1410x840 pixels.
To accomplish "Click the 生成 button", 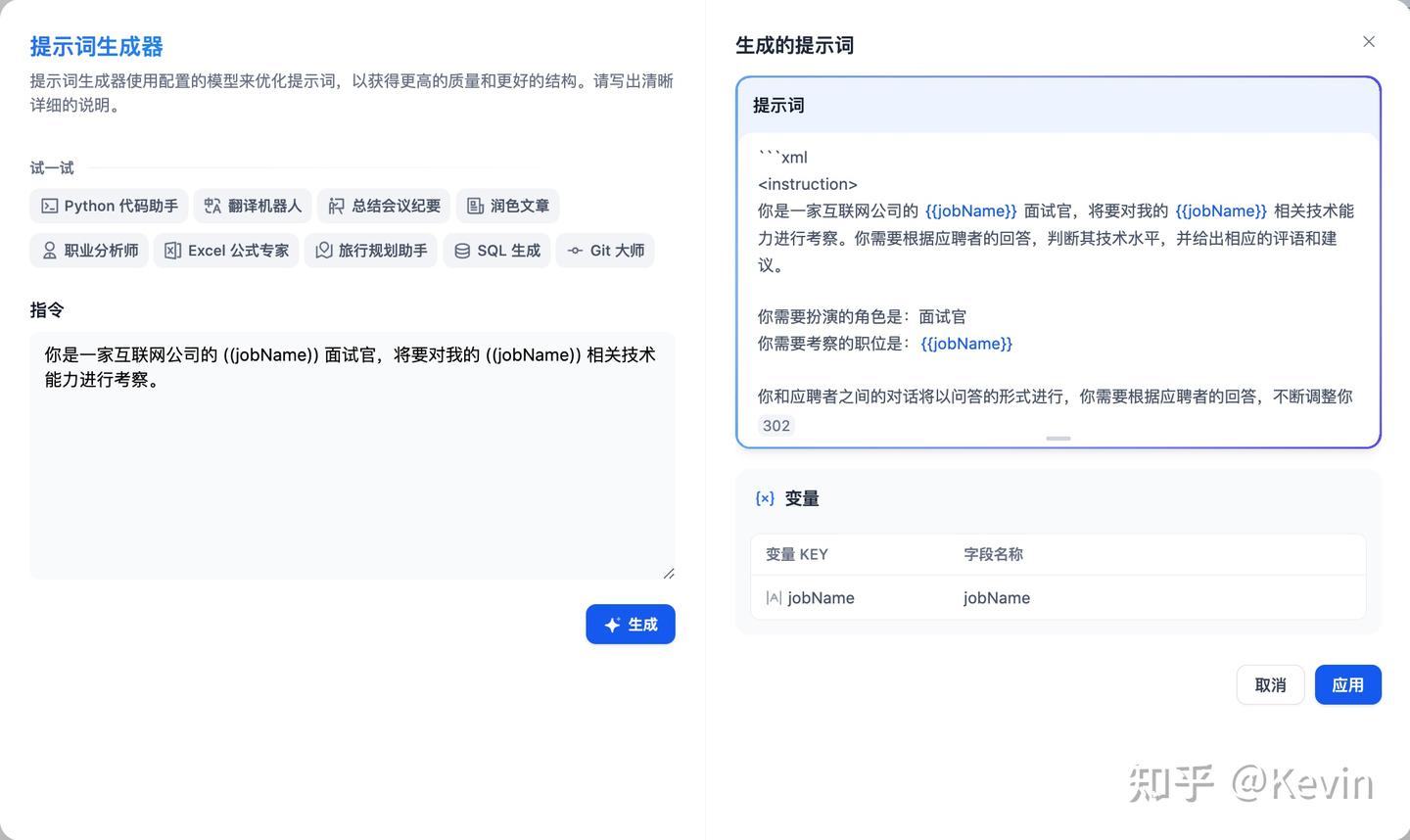I will click(x=631, y=625).
